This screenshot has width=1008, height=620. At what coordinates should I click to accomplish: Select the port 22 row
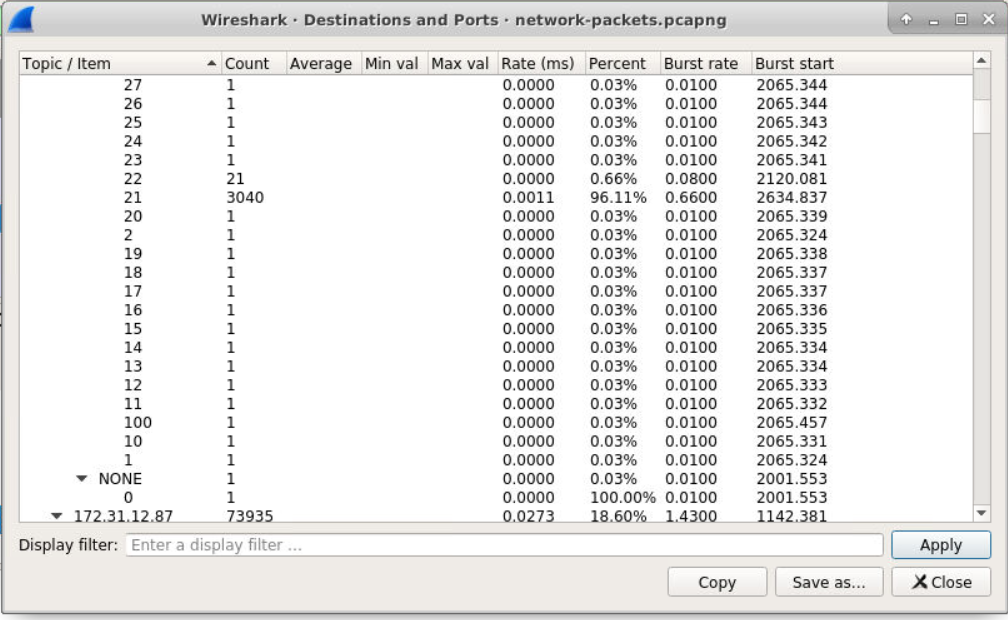pos(132,179)
